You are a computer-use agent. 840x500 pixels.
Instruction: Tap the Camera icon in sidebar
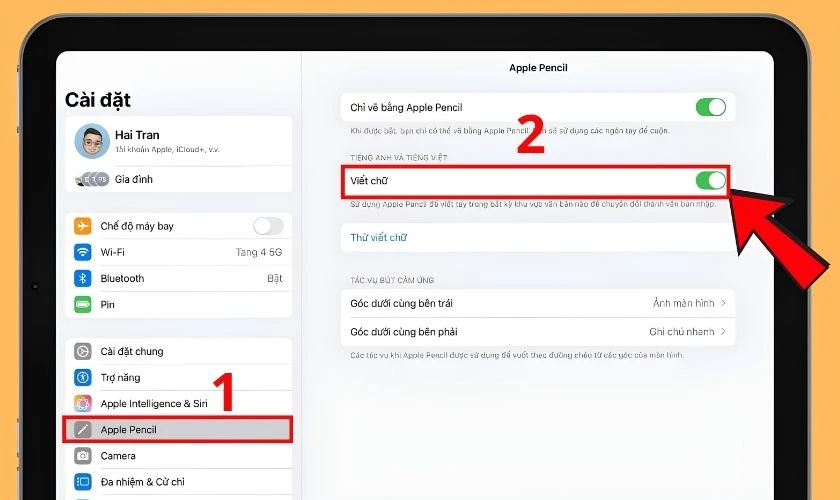[82, 456]
